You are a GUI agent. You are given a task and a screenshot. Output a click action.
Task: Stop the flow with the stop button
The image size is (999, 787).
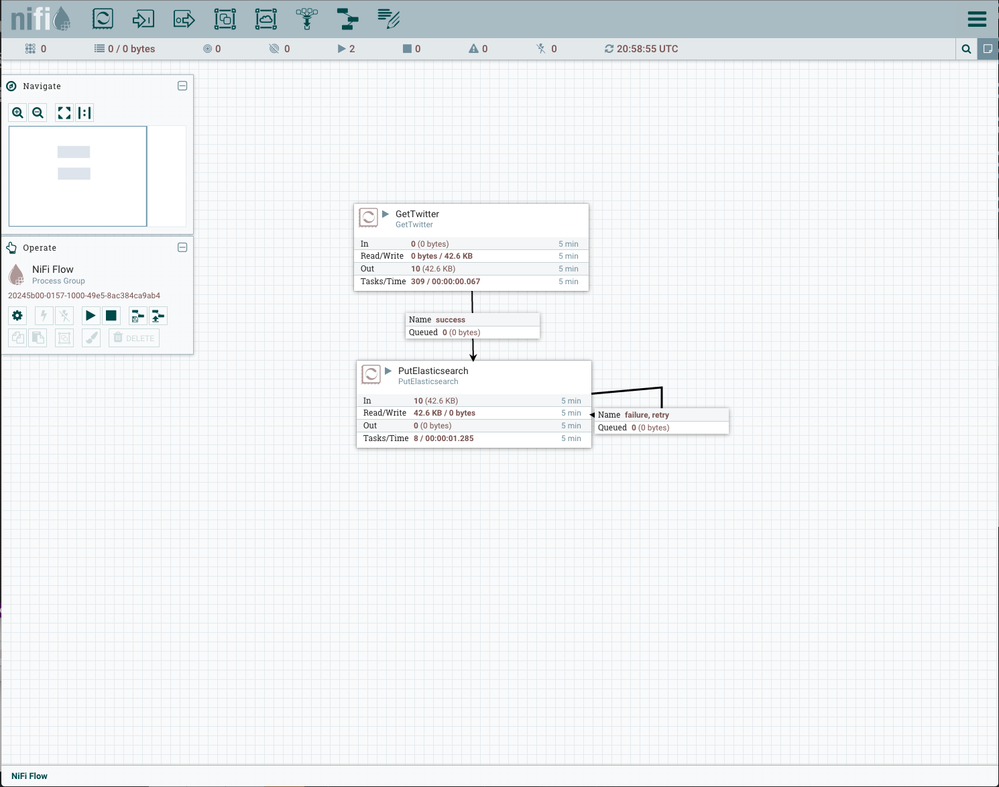coord(111,316)
